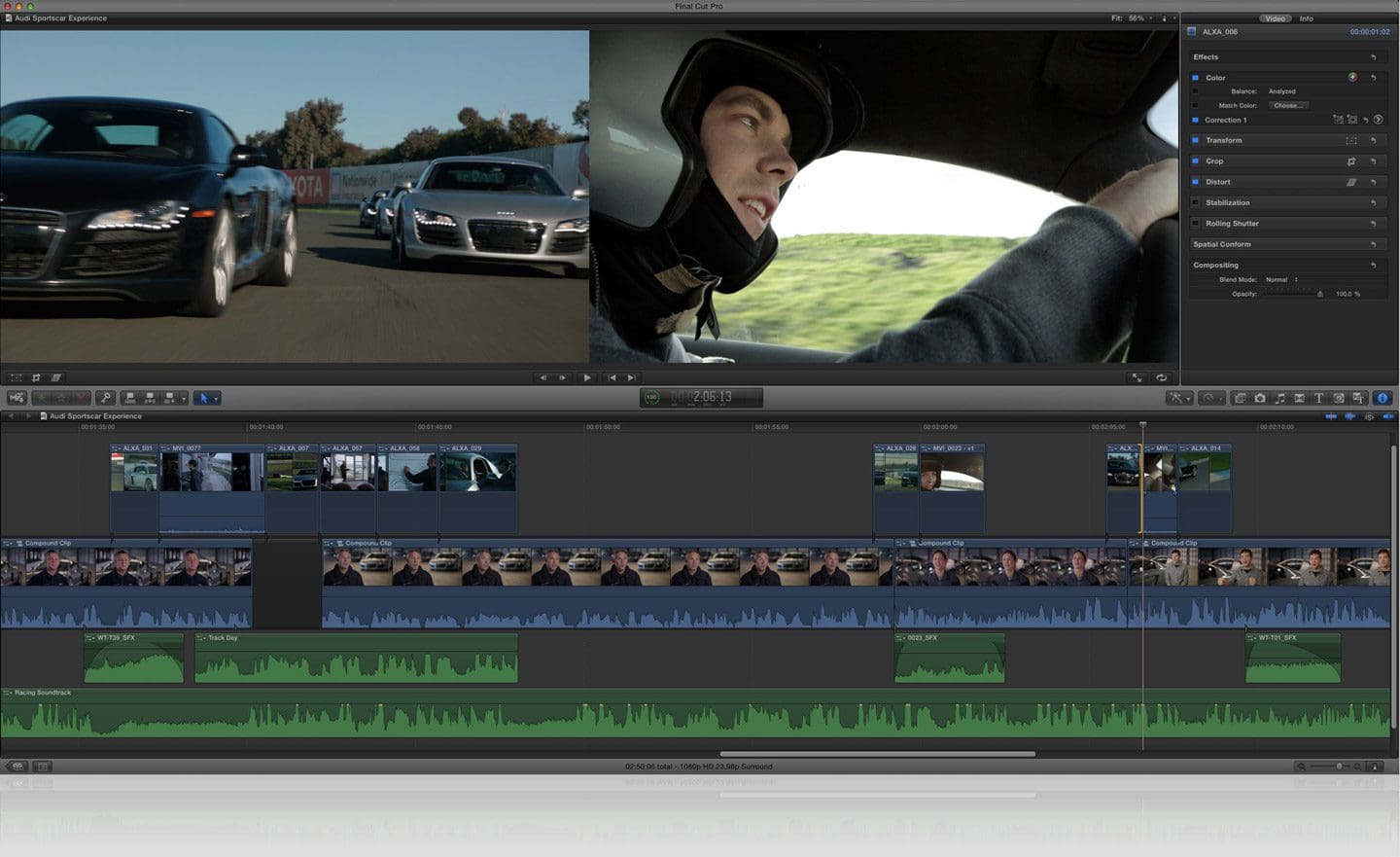1400x857 pixels.
Task: Enable the Crop on-screen tool below the viewer
Action: (x=36, y=377)
